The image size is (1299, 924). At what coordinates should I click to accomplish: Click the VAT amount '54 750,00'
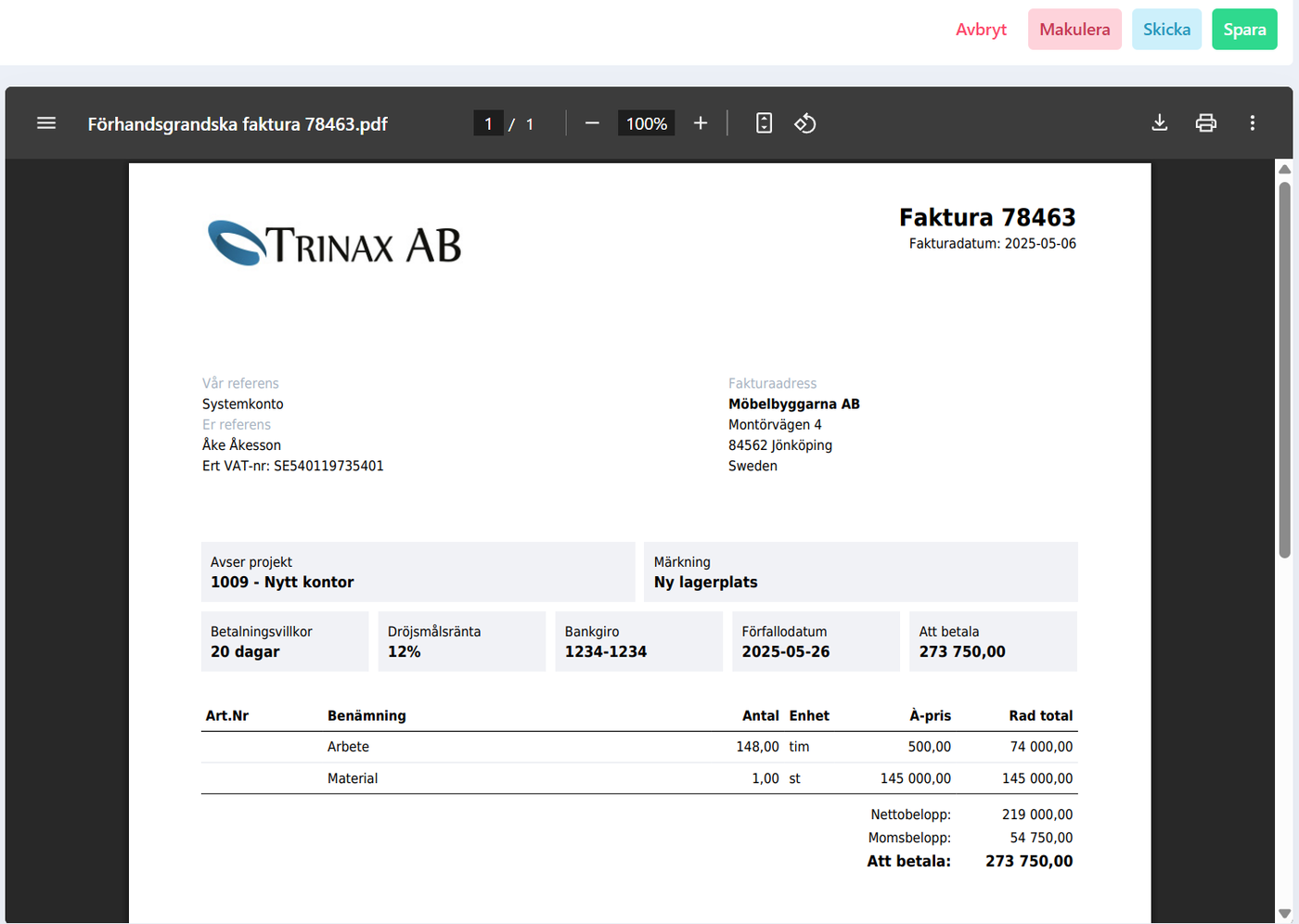[1041, 838]
